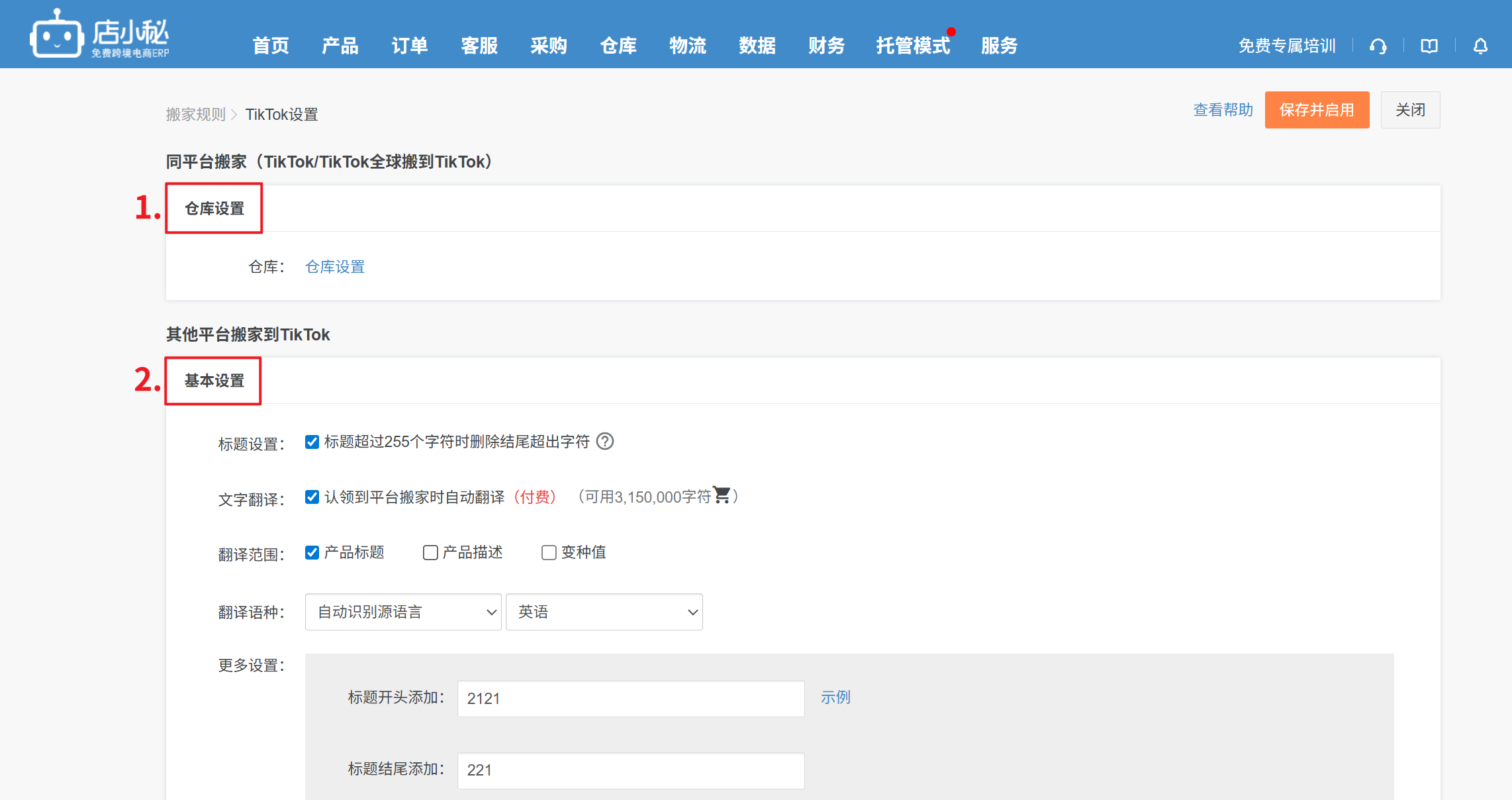Open the customer support headset icon

pos(1378,46)
